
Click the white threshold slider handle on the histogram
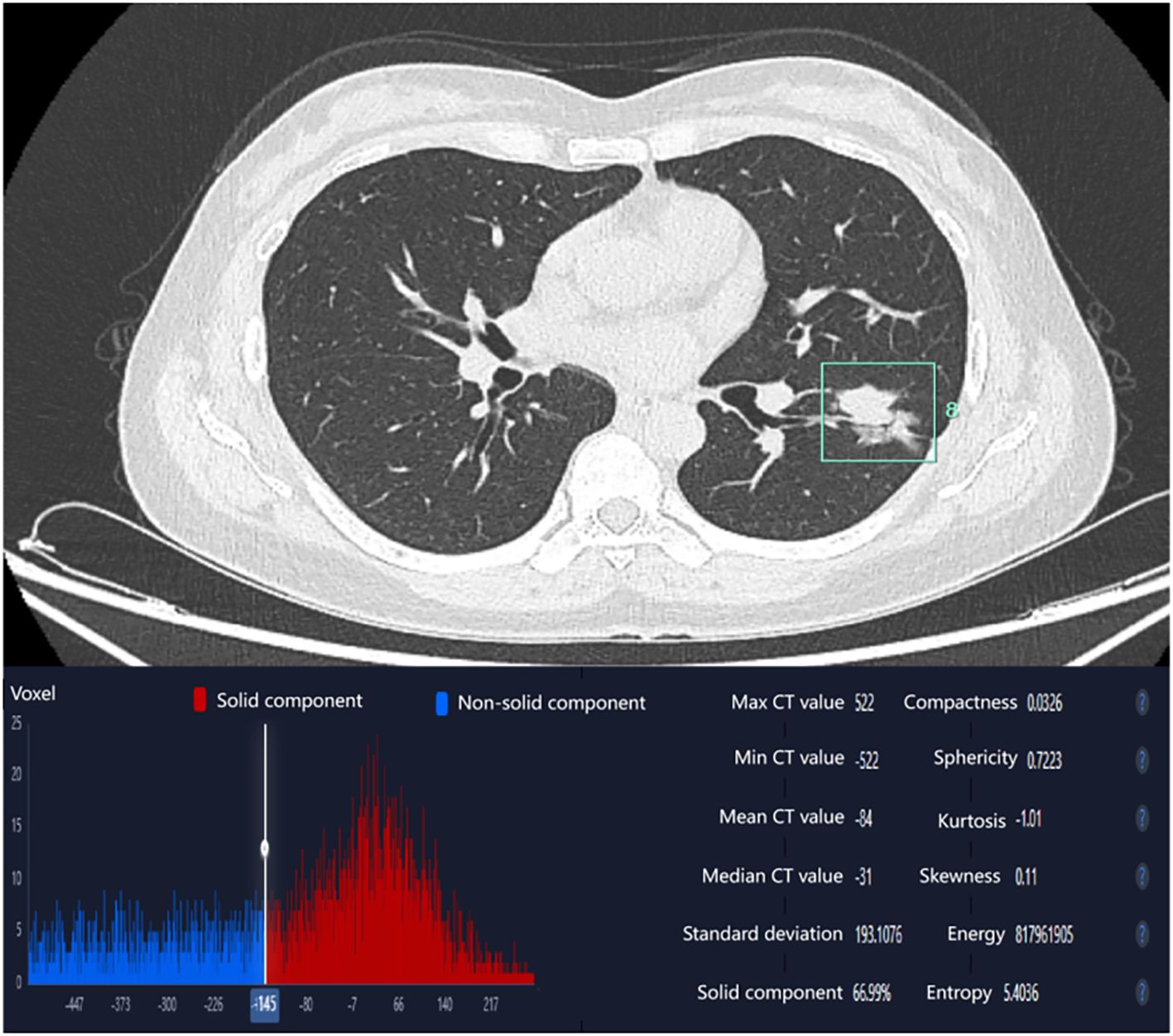click(265, 848)
